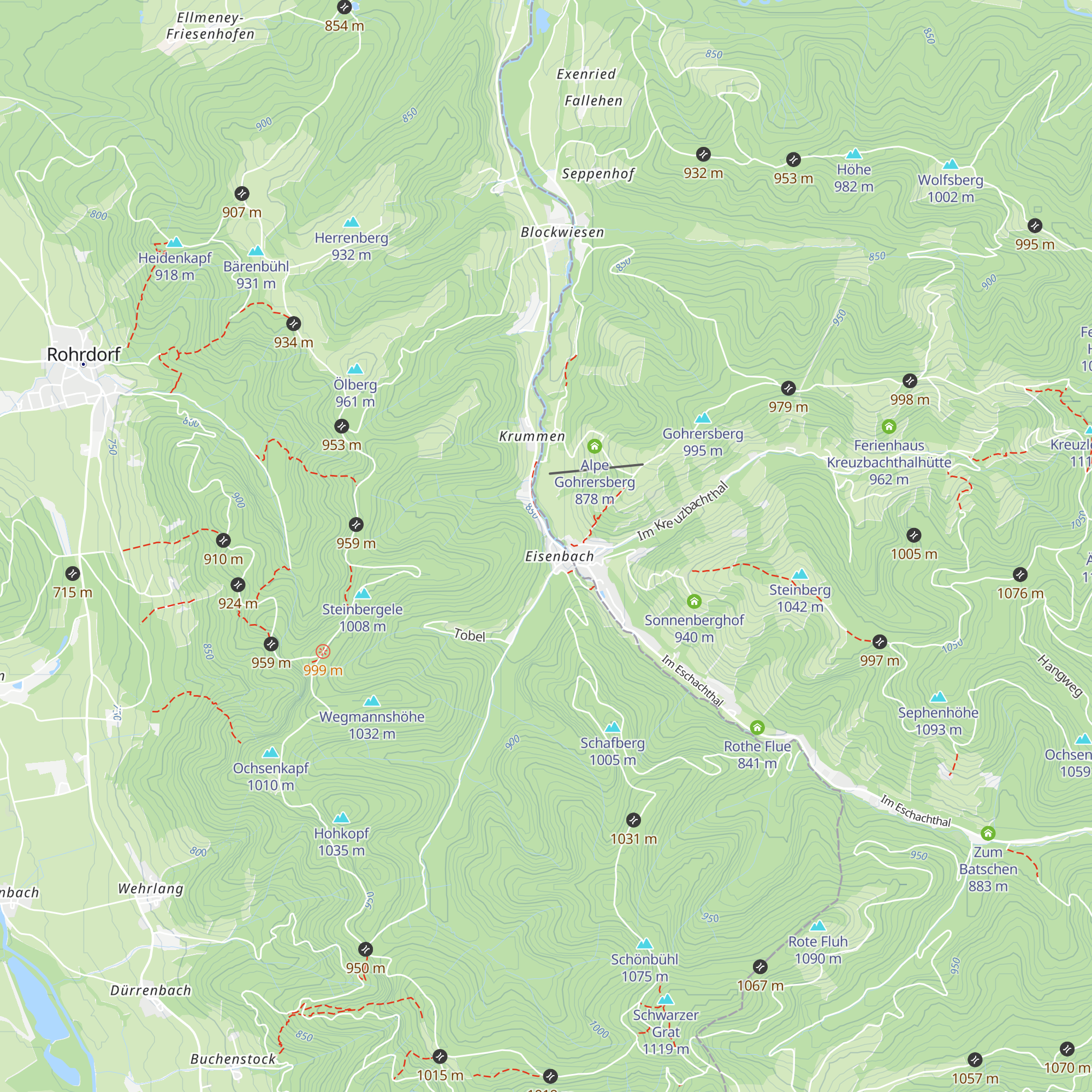Click the 950 m saddle marker

click(366, 949)
